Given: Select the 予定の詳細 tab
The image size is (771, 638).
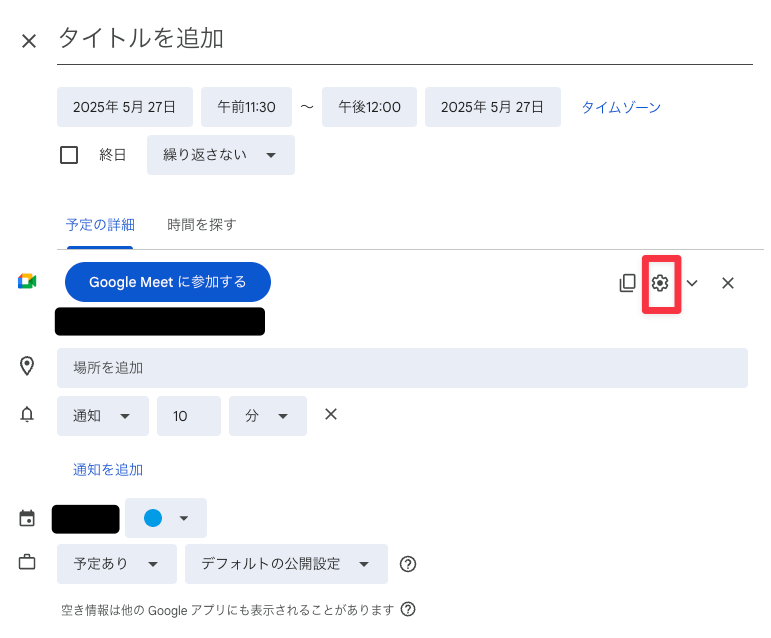Looking at the screenshot, I should coord(100,225).
